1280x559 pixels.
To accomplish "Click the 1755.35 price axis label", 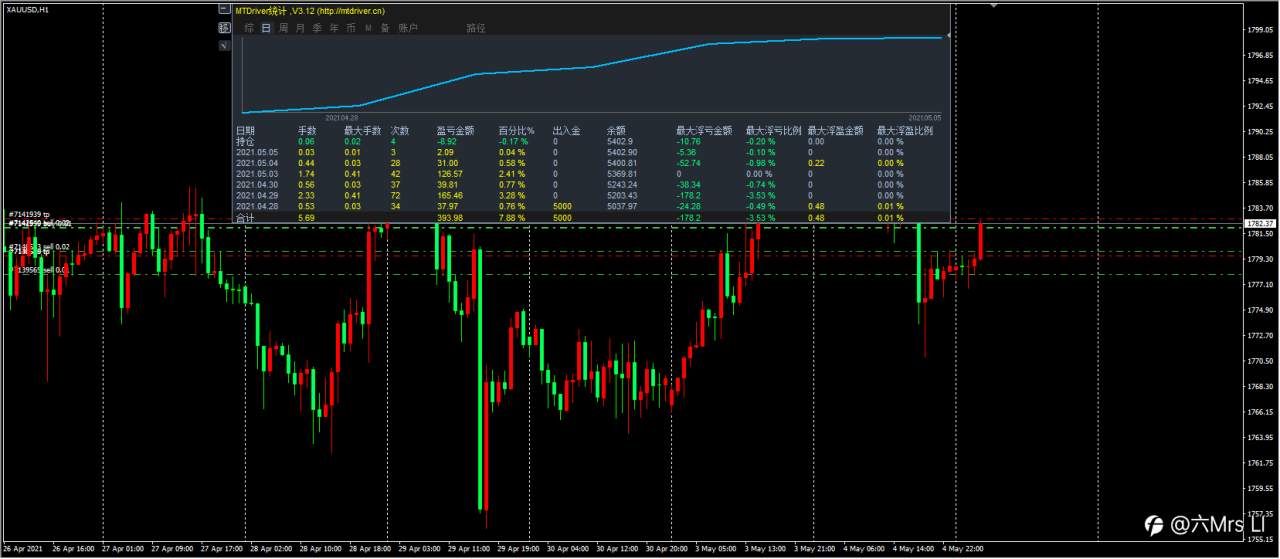I will click(x=1261, y=539).
